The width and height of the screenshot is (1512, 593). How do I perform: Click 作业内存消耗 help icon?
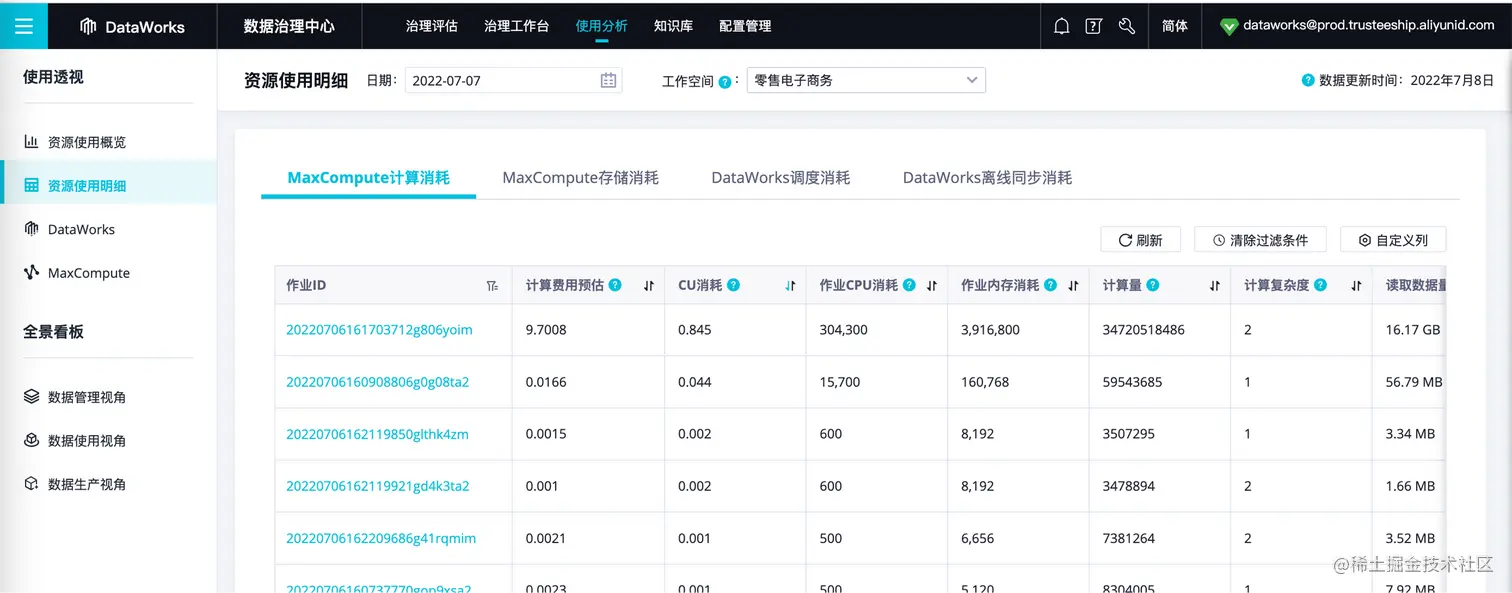point(1050,285)
